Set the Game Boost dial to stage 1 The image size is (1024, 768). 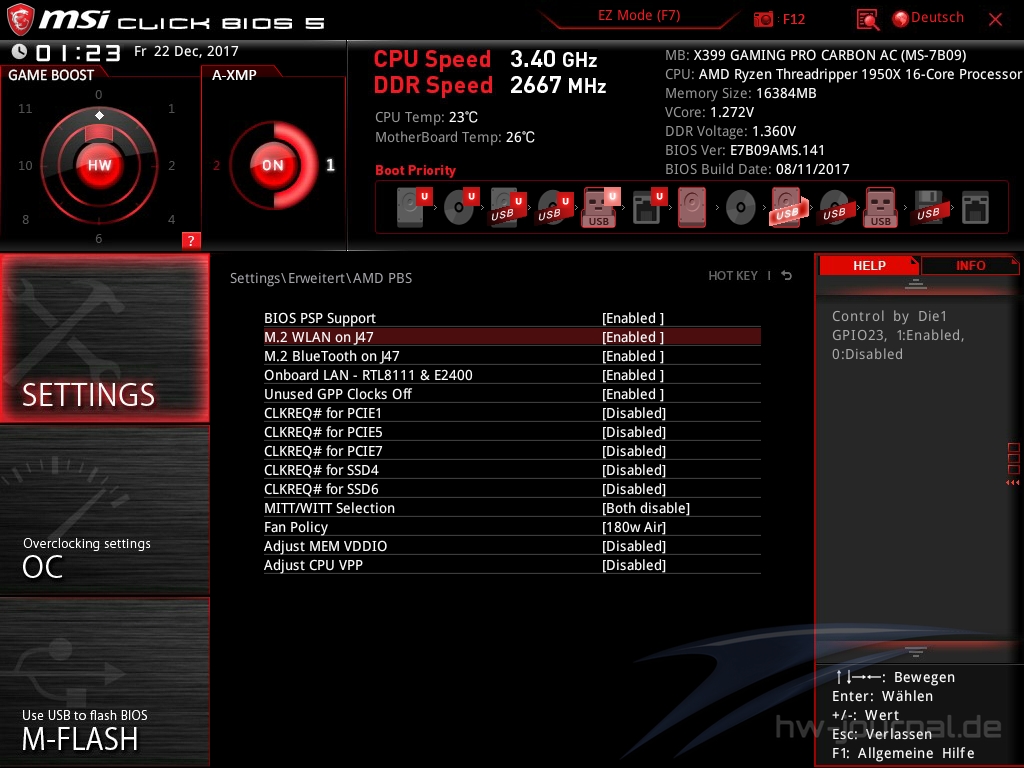click(x=171, y=108)
